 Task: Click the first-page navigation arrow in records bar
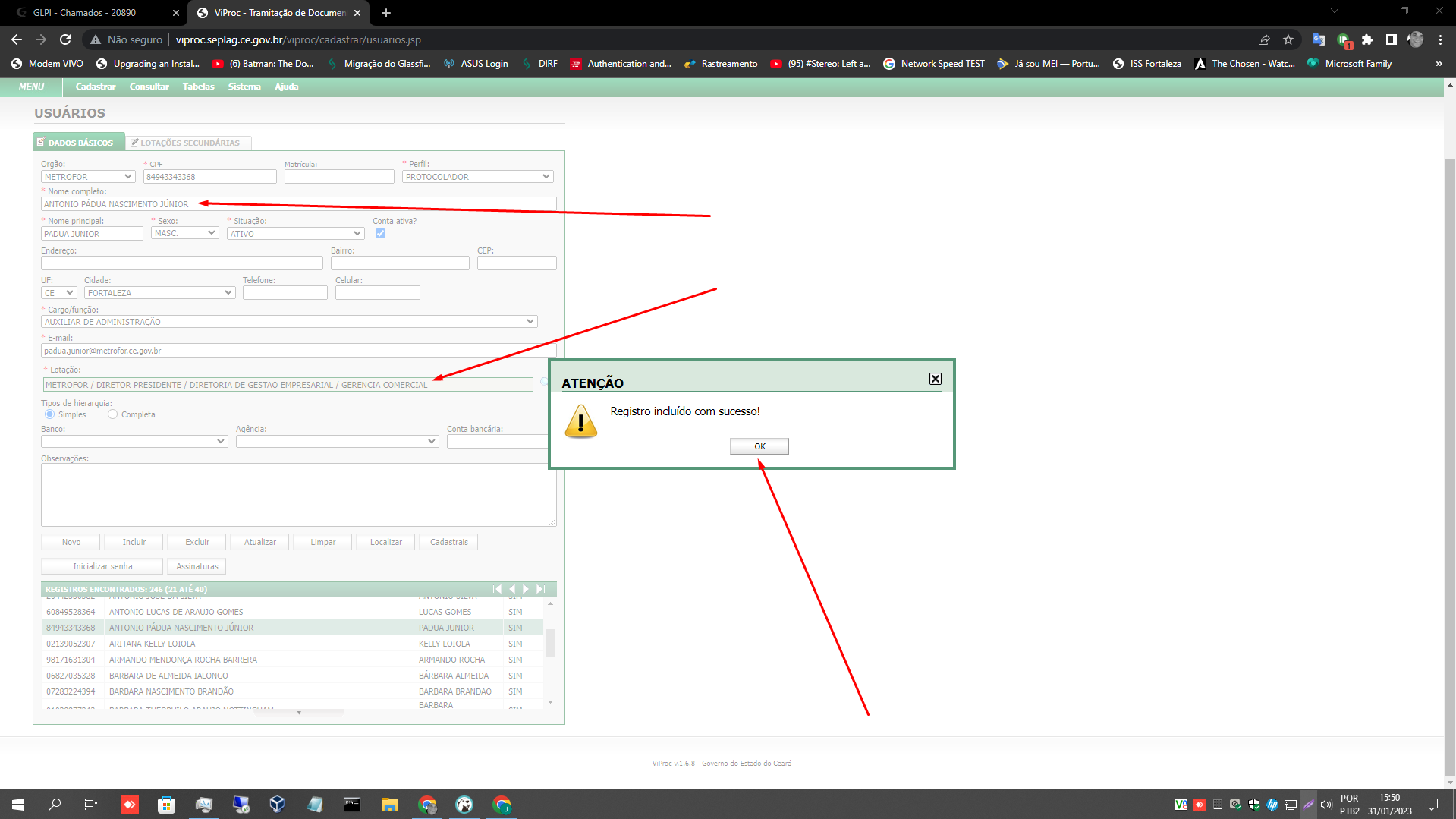(497, 589)
